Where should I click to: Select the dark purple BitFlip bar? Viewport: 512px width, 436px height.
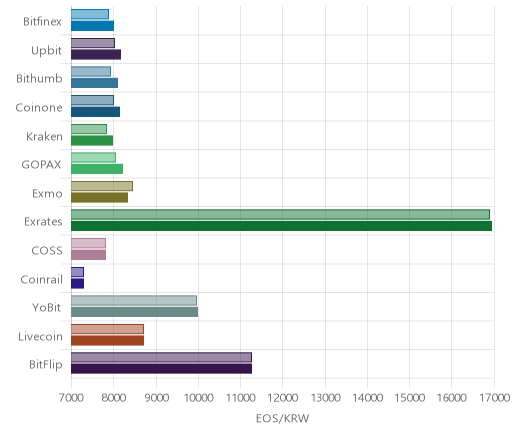click(x=161, y=369)
